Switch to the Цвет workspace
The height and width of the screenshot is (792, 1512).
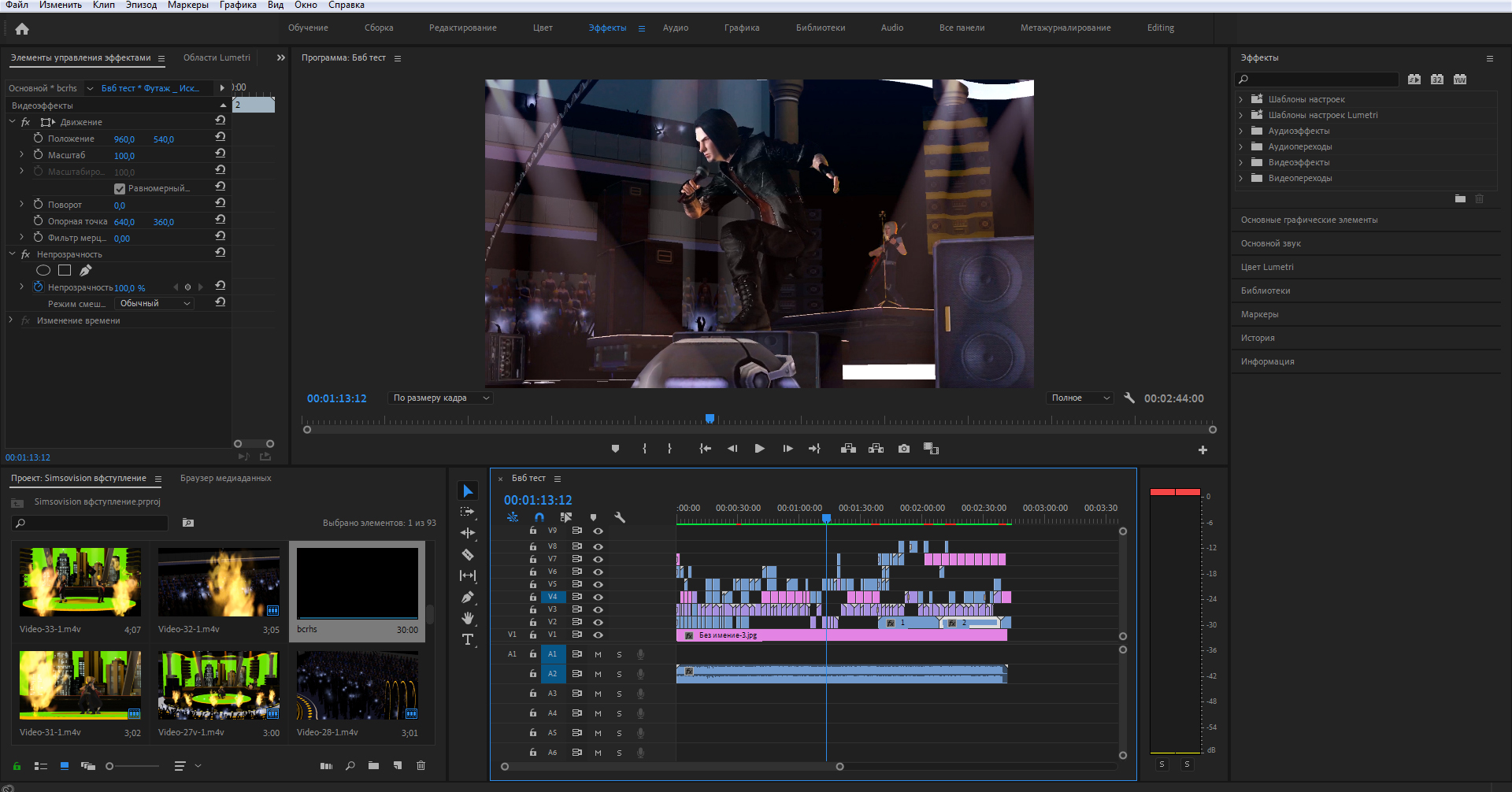click(x=543, y=28)
